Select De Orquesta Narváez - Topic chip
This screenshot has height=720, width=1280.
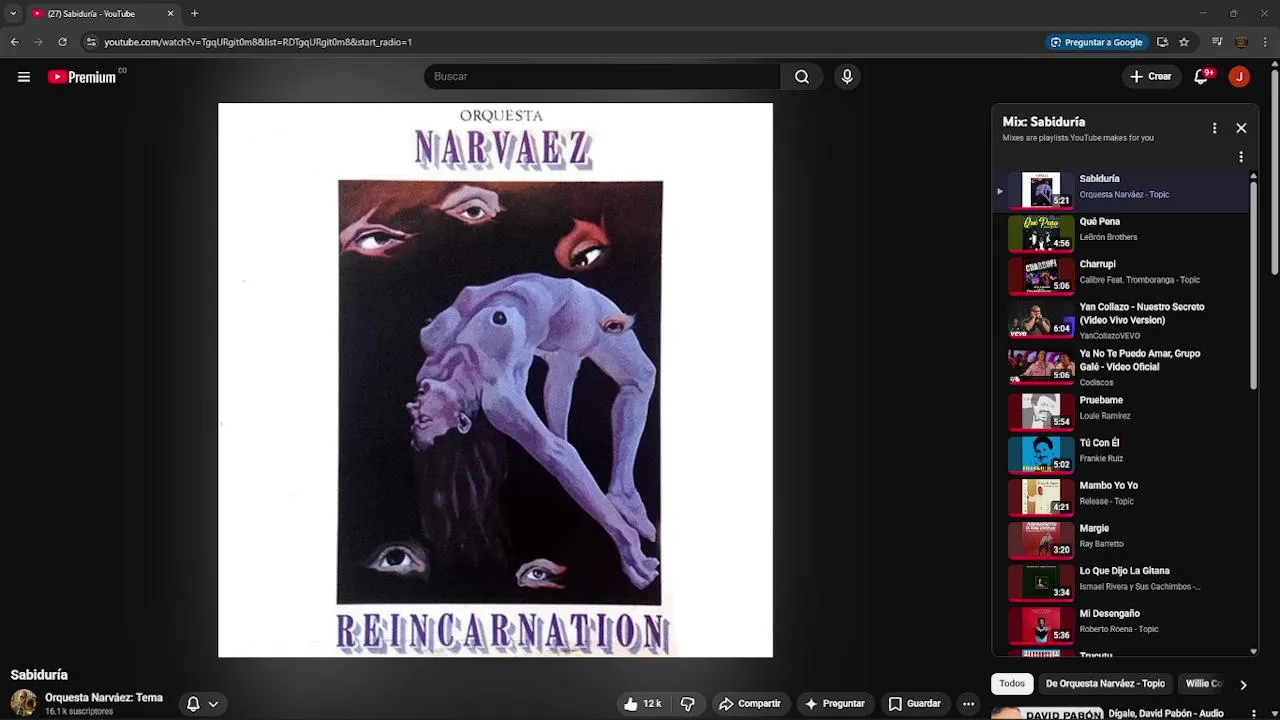[x=1105, y=684]
